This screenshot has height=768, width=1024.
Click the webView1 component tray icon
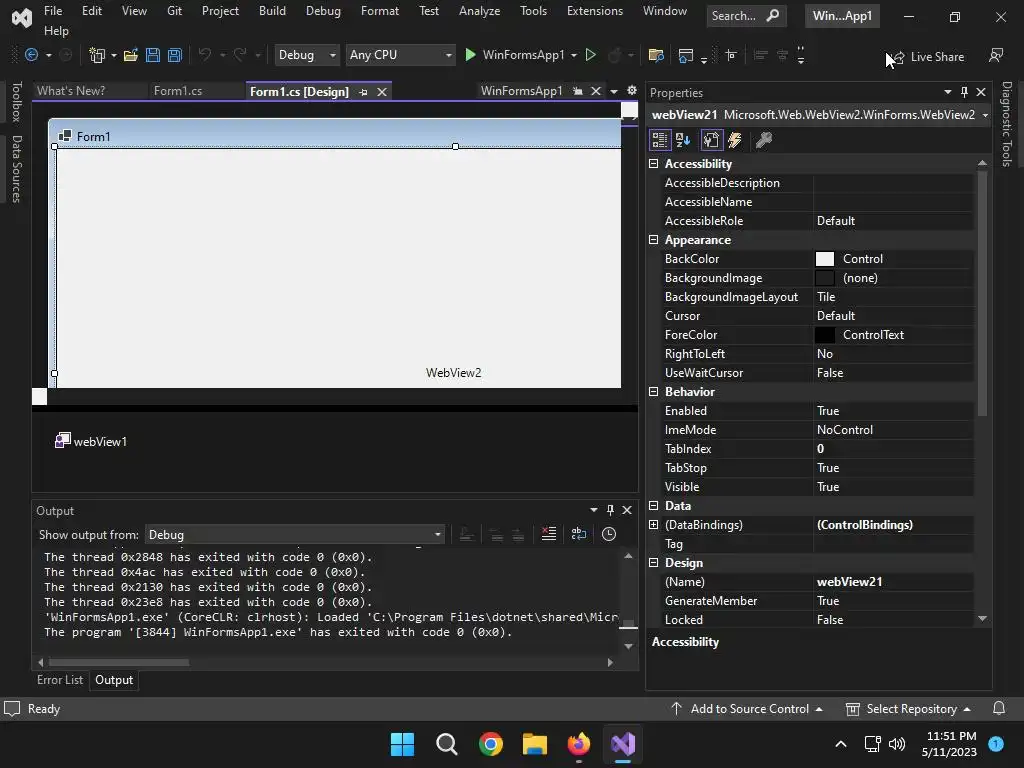[63, 441]
